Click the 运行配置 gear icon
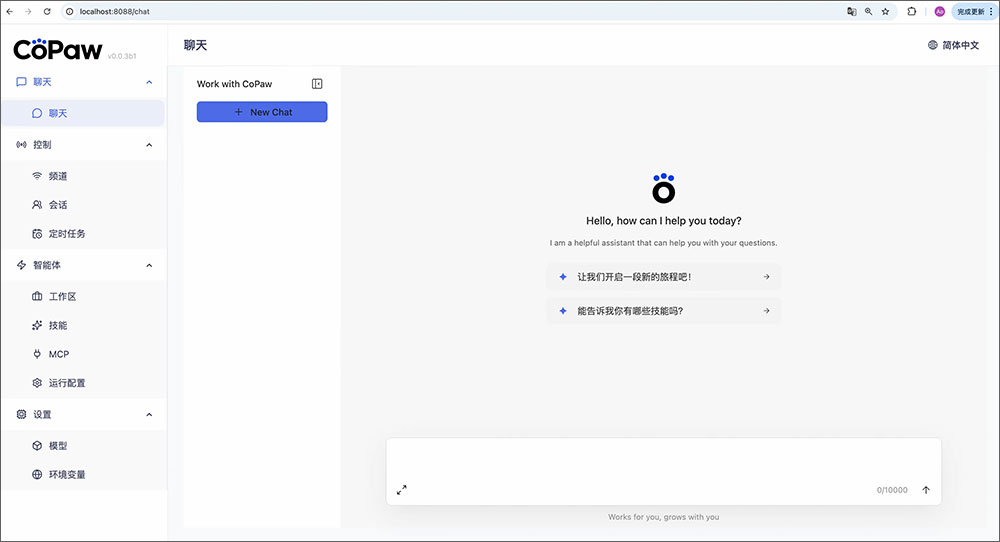The image size is (1000, 542). [37, 383]
